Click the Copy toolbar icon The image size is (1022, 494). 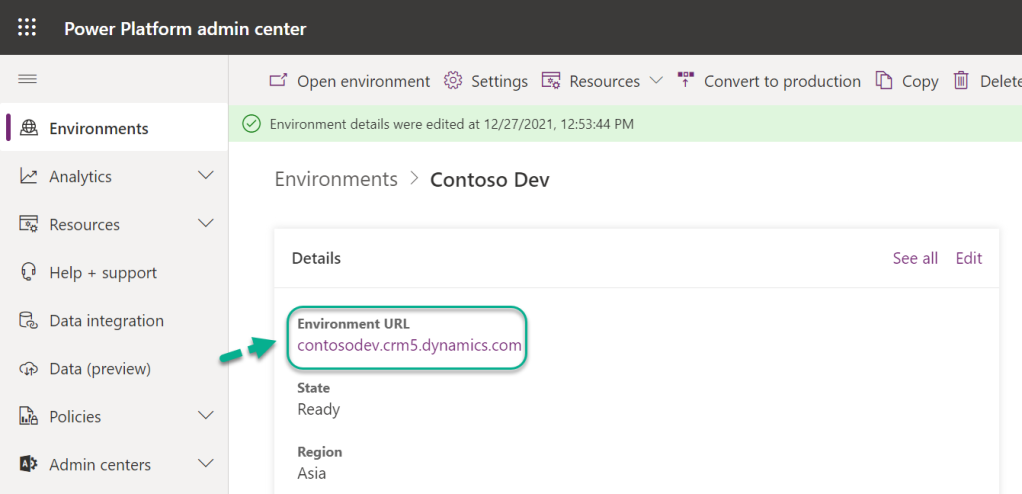tap(884, 81)
